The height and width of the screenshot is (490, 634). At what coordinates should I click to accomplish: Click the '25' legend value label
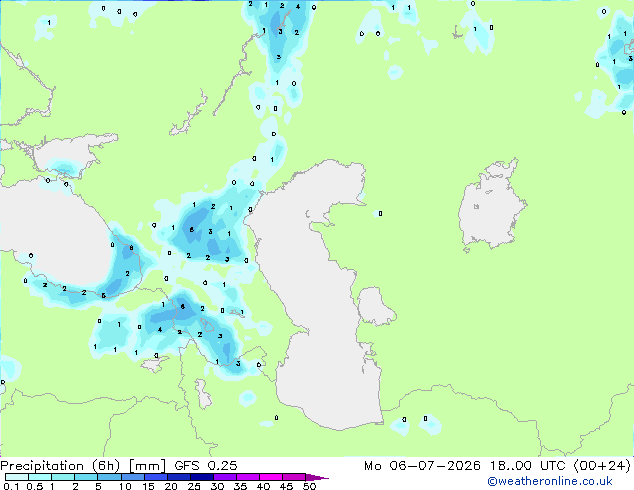point(194,486)
